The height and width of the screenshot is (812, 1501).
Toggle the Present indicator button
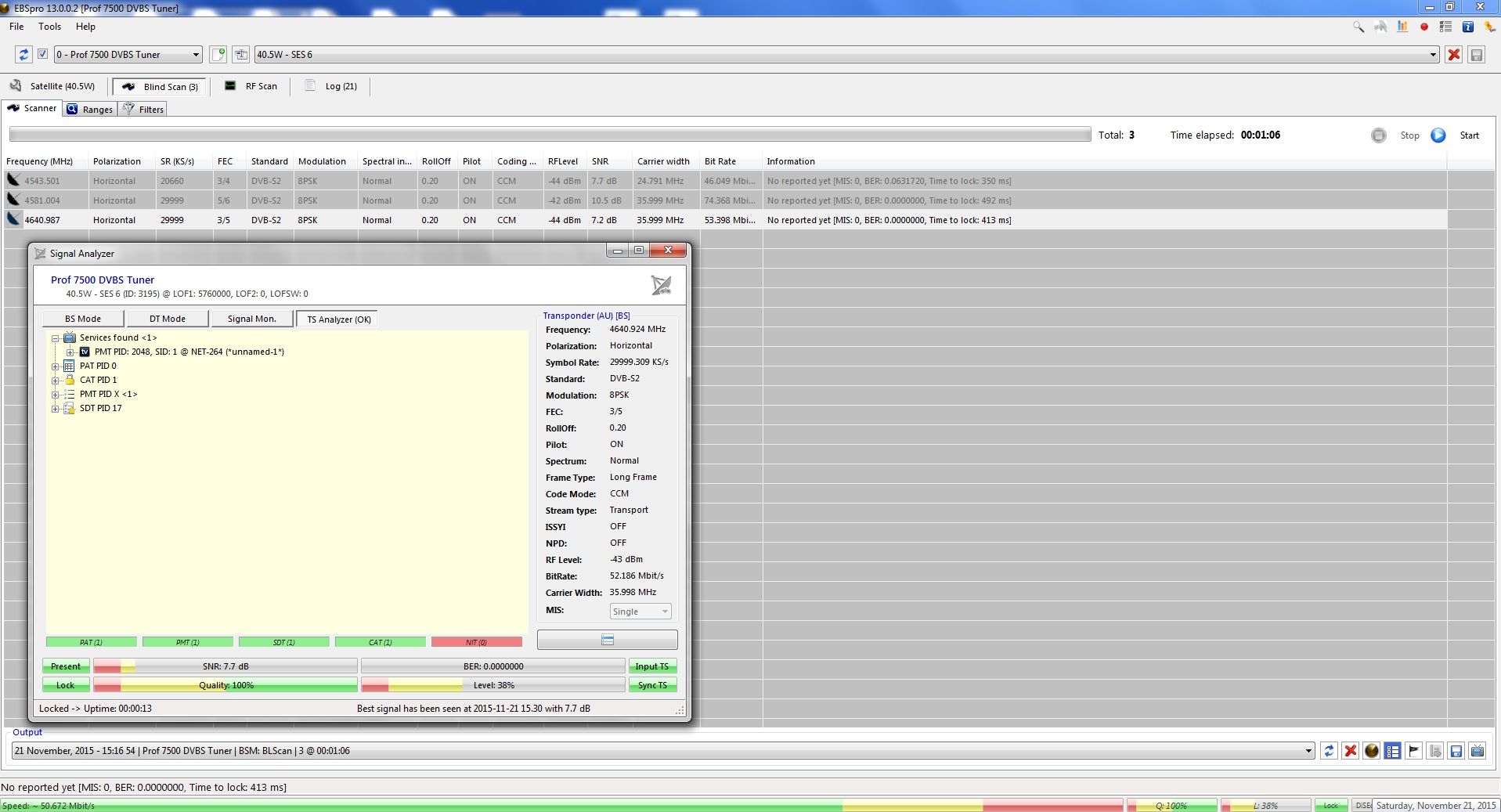click(66, 666)
